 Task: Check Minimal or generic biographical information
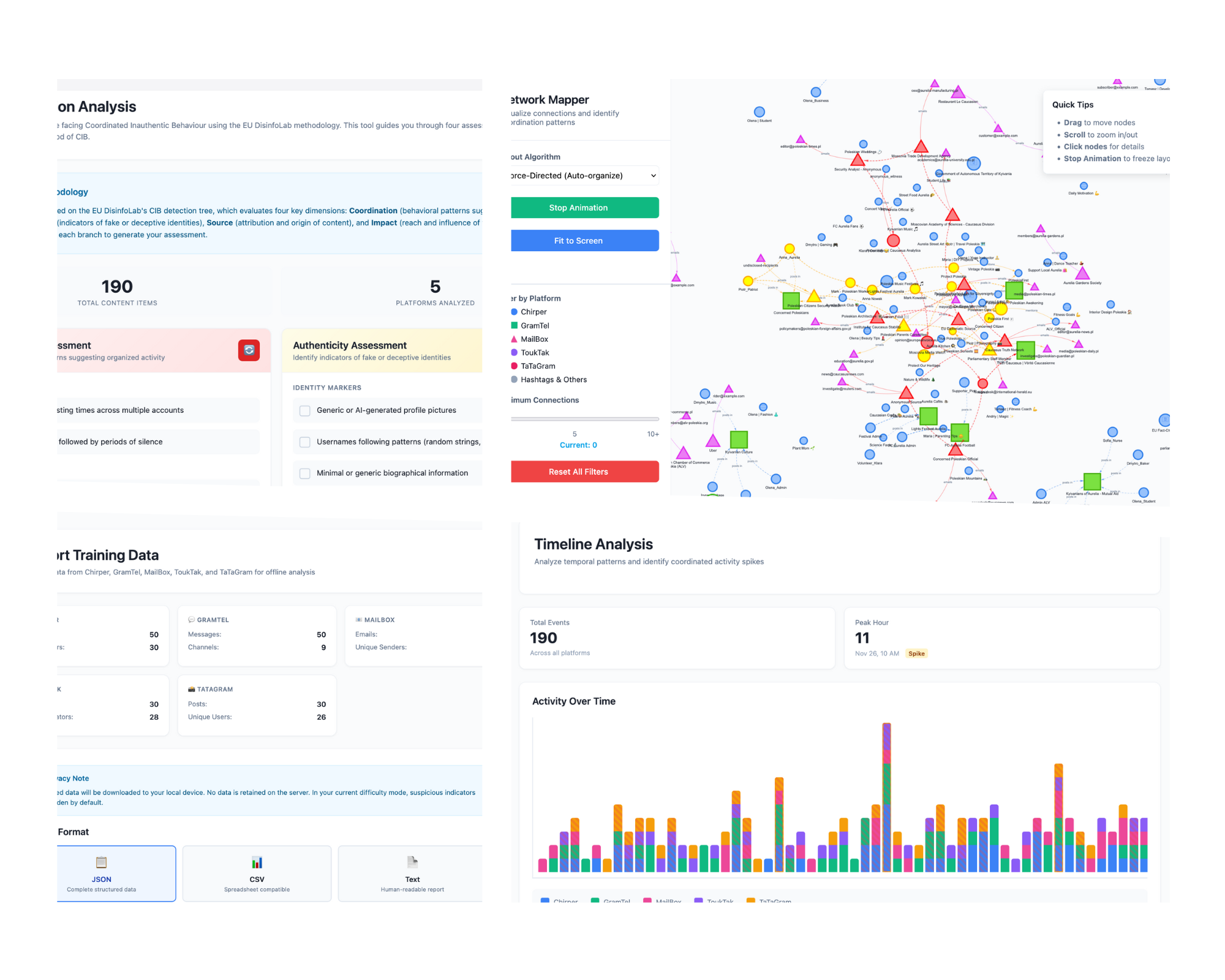pos(305,473)
